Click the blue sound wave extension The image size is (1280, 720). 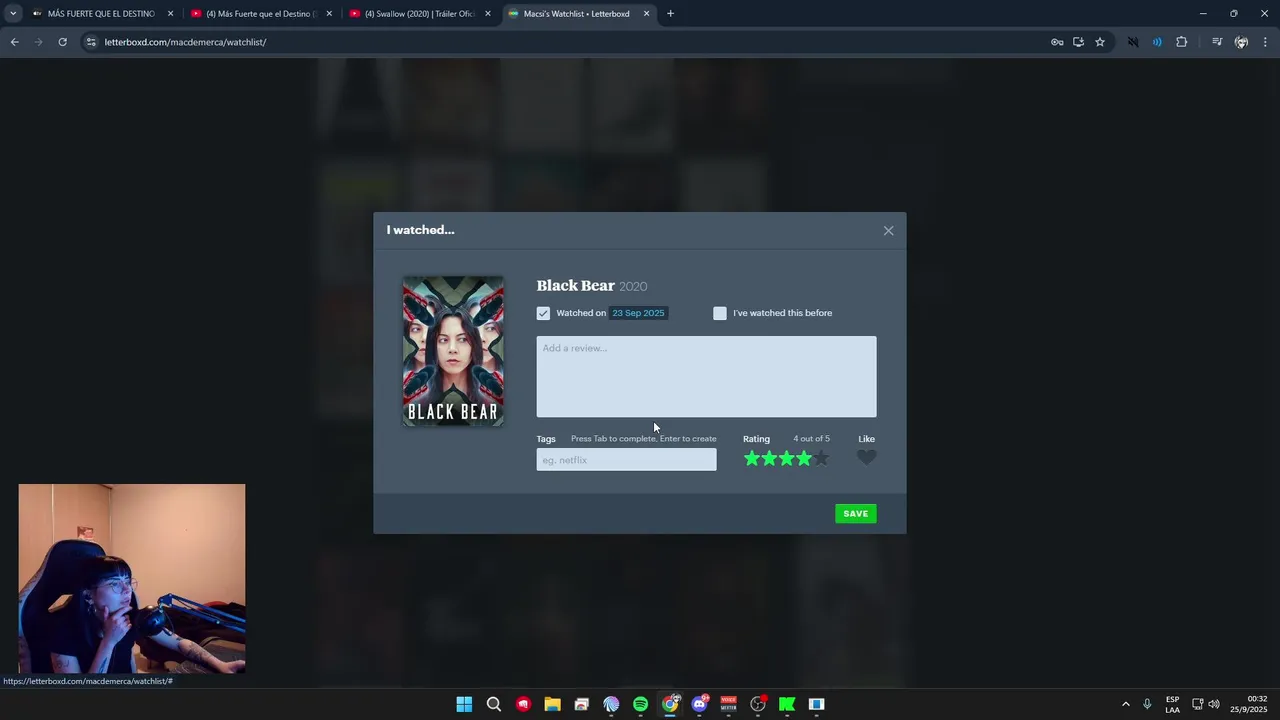point(1157,42)
